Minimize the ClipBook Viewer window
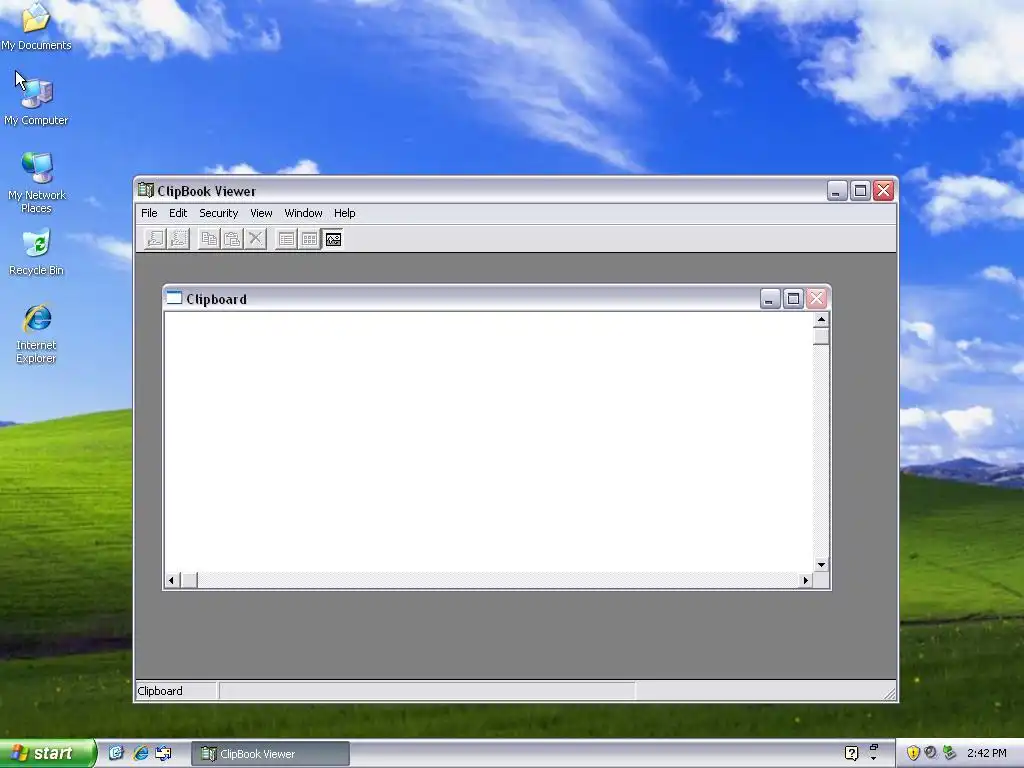 (x=837, y=191)
